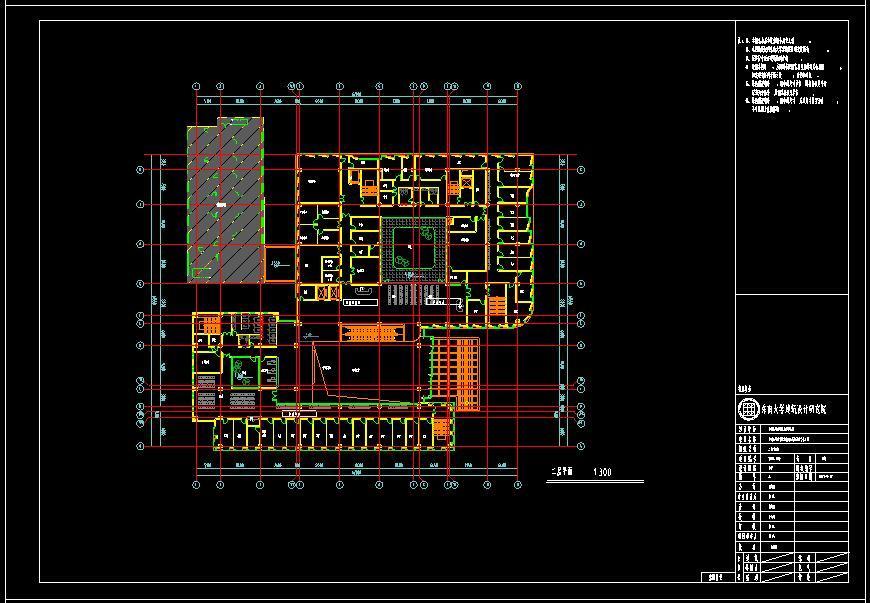The width and height of the screenshot is (870, 603).
Task: Select the "1:300" scale text
Action: [602, 472]
